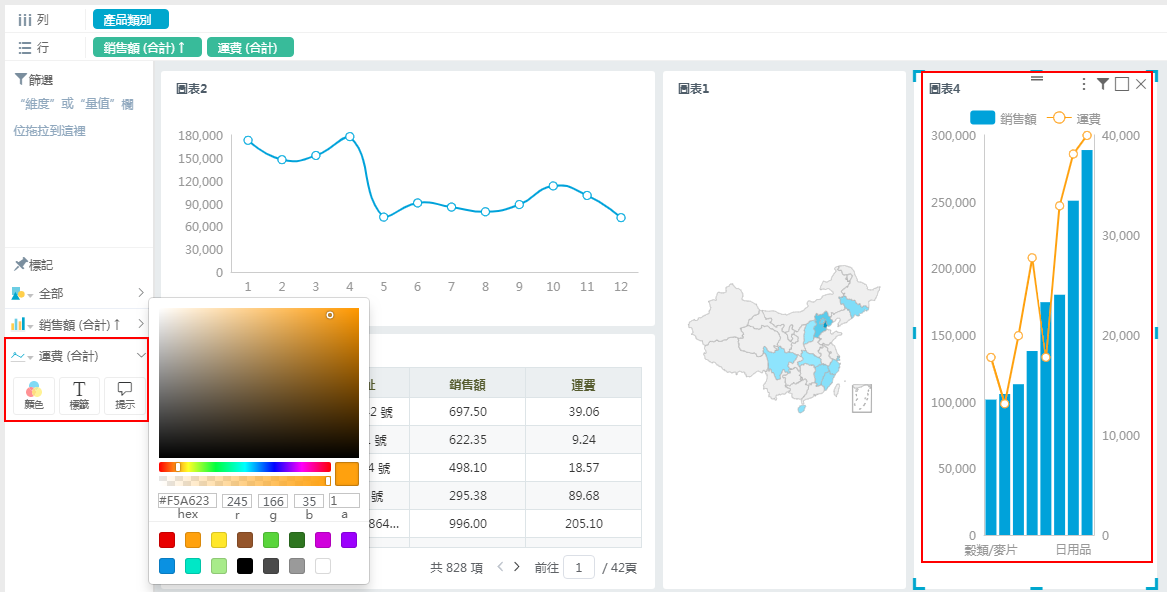Toggle 運費 series in 圖表4 legend
This screenshot has width=1167, height=592.
[1074, 118]
